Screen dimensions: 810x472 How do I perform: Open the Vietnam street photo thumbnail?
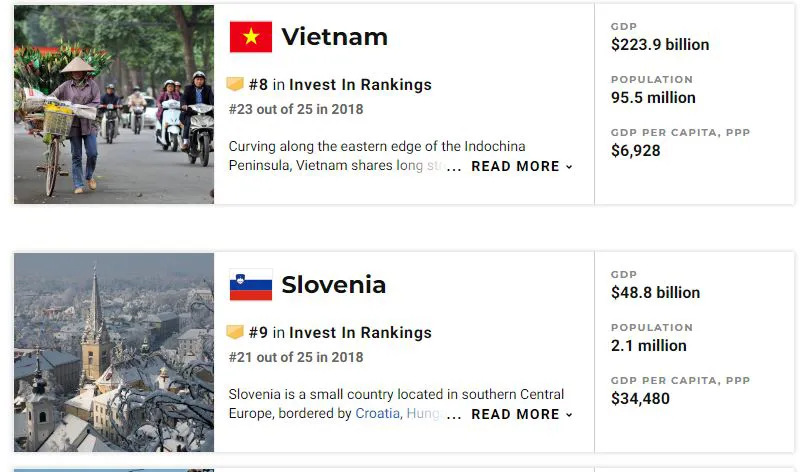(x=114, y=104)
